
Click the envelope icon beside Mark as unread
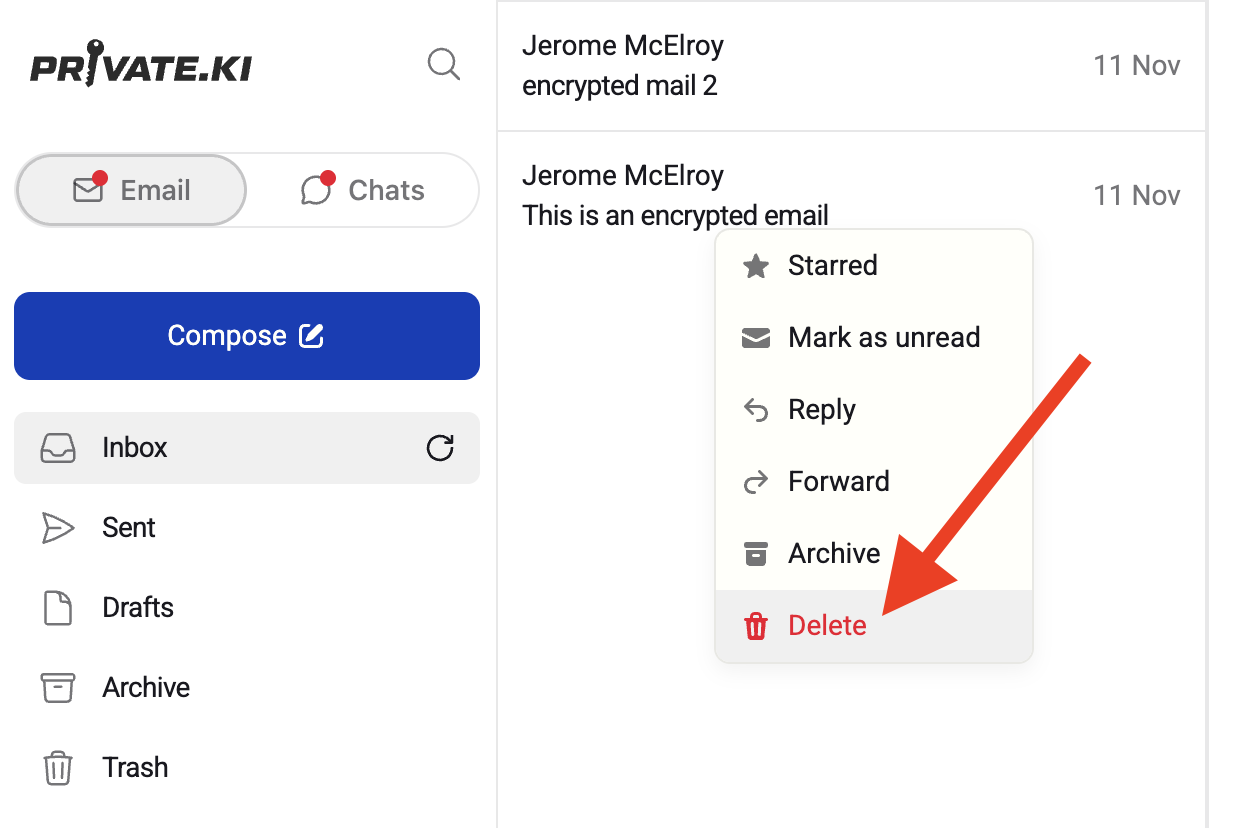[756, 338]
